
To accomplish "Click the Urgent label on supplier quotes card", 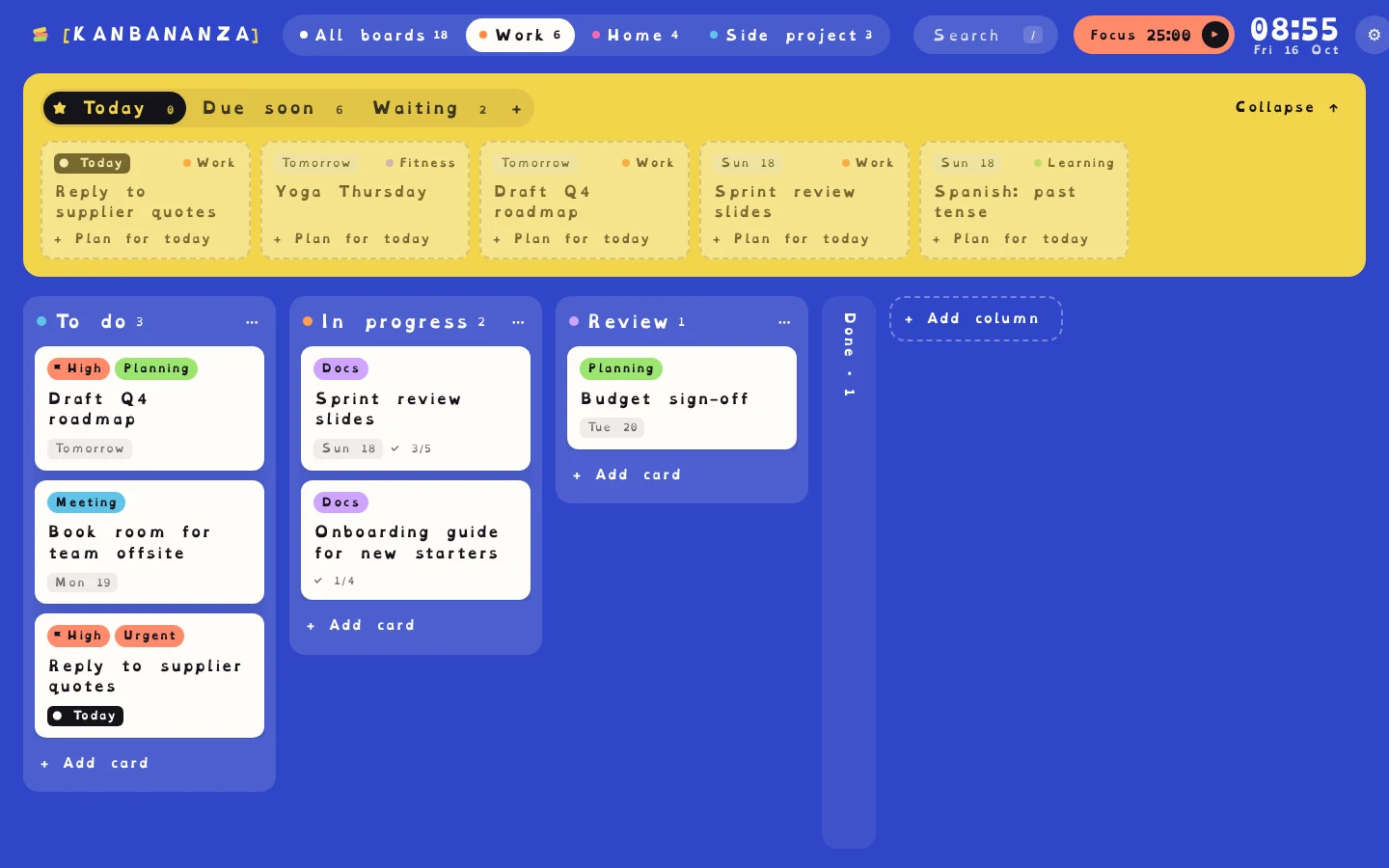I will (150, 636).
